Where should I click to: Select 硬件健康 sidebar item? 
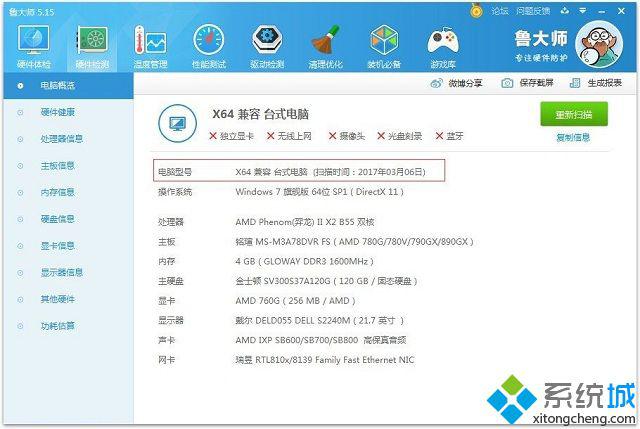point(58,112)
